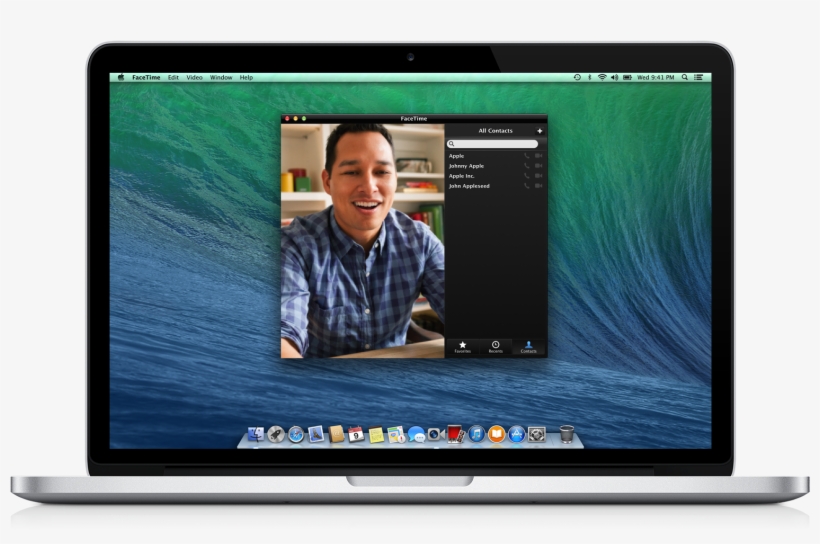Start video call with John Appleseed

pos(539,186)
